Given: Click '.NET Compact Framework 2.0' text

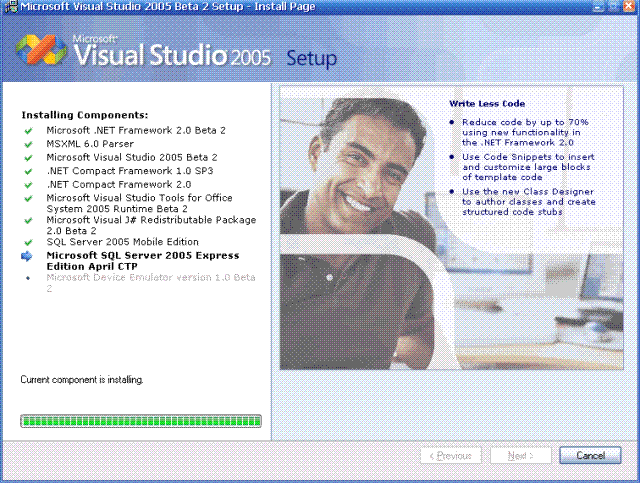Looking at the screenshot, I should coord(119,184).
